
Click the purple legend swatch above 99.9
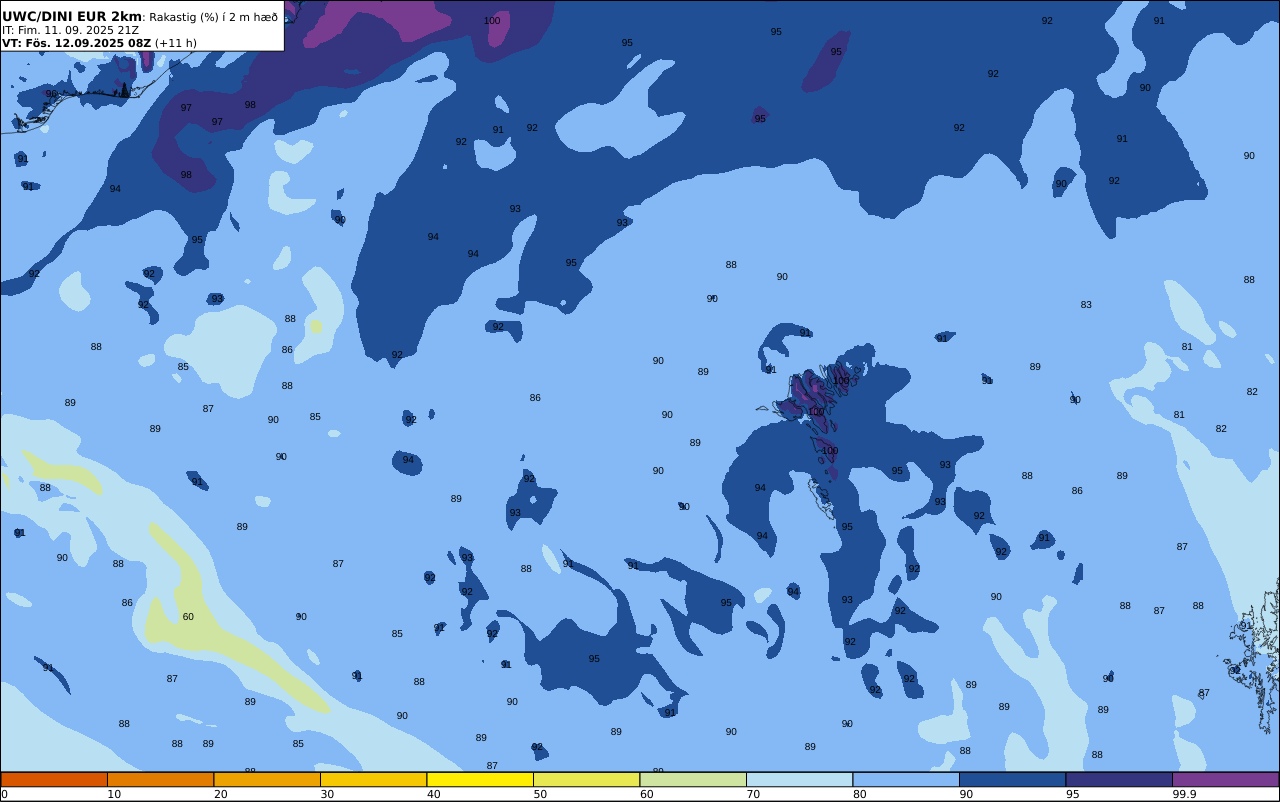(x=1225, y=779)
